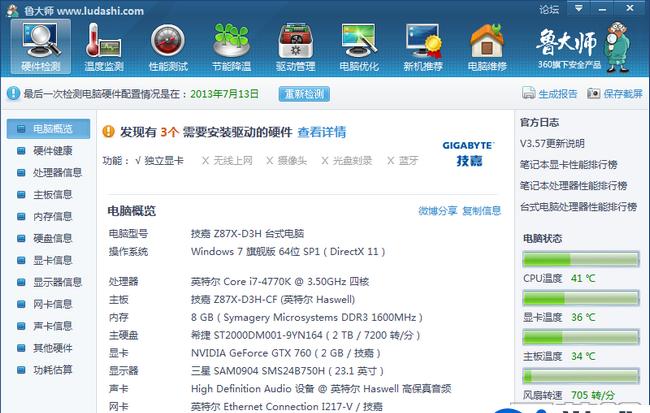Open the 硬件检测 hardware detection tool
This screenshot has width=650, height=413.
(x=41, y=46)
